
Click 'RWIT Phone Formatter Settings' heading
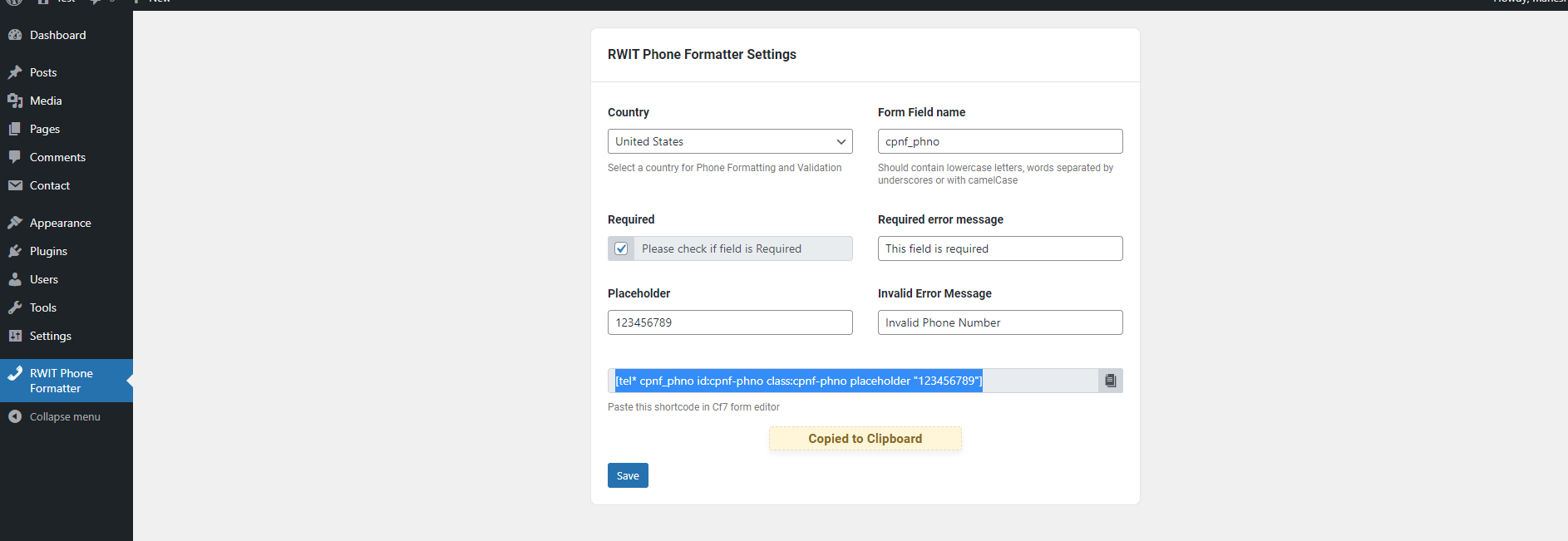[x=702, y=54]
